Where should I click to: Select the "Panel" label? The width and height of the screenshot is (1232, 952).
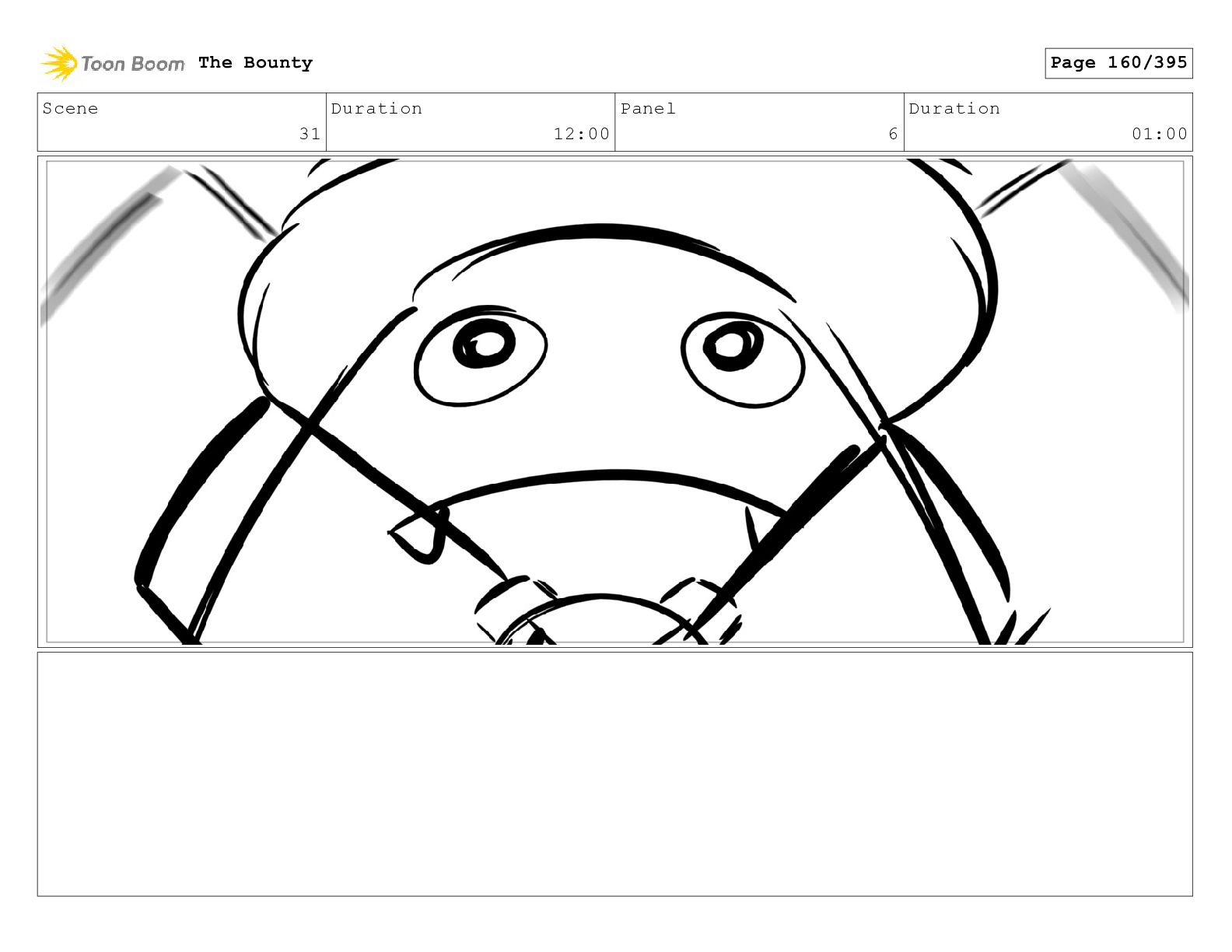tap(648, 109)
